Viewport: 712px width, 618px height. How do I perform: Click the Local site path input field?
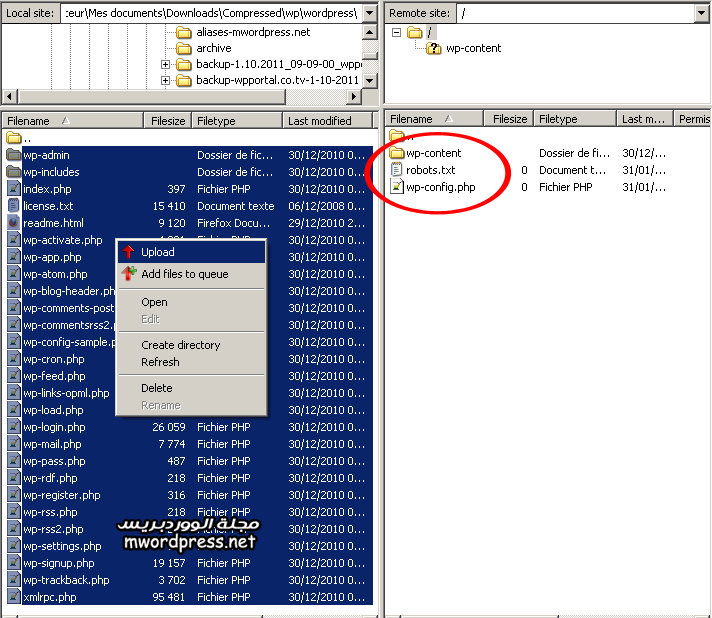point(212,13)
